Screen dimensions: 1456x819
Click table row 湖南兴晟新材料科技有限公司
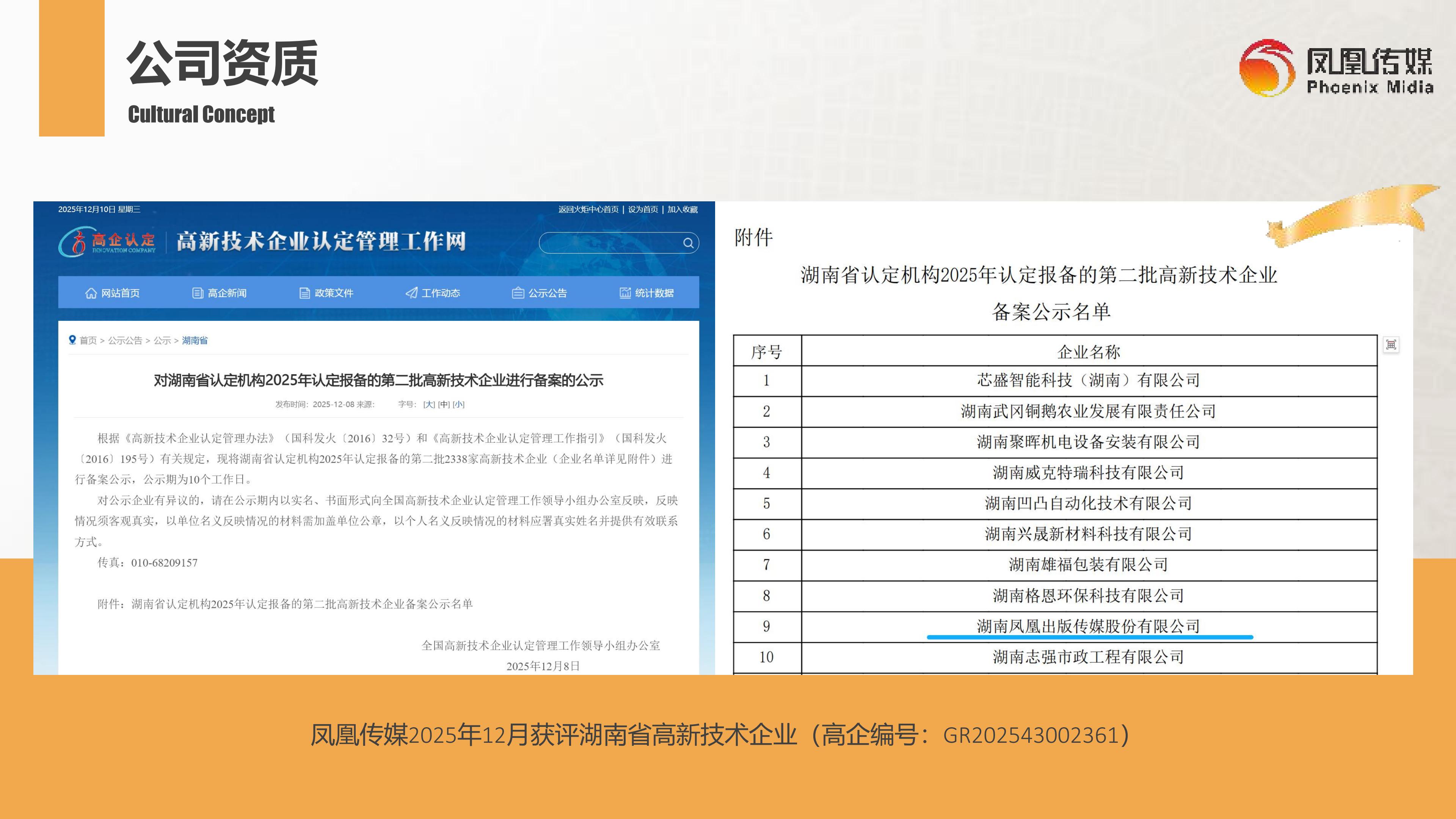(1055, 534)
